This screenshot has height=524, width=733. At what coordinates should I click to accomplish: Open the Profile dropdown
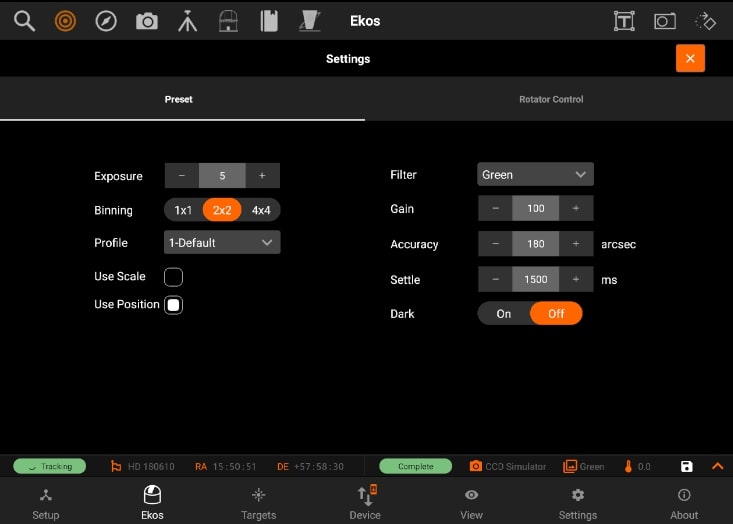pyautogui.click(x=222, y=242)
